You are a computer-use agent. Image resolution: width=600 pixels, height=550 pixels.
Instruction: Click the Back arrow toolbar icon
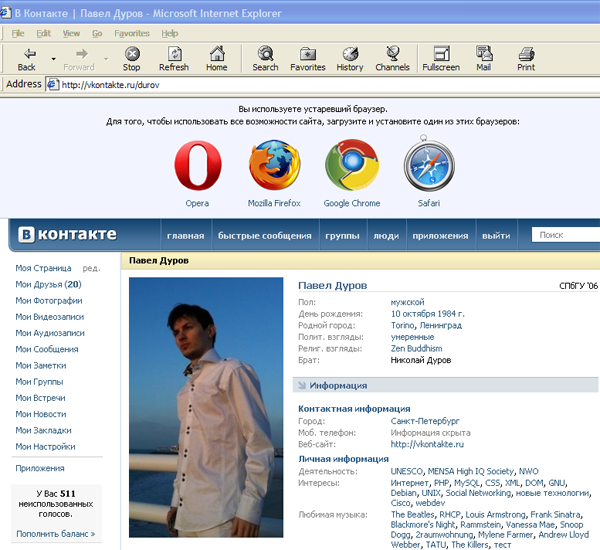29,54
